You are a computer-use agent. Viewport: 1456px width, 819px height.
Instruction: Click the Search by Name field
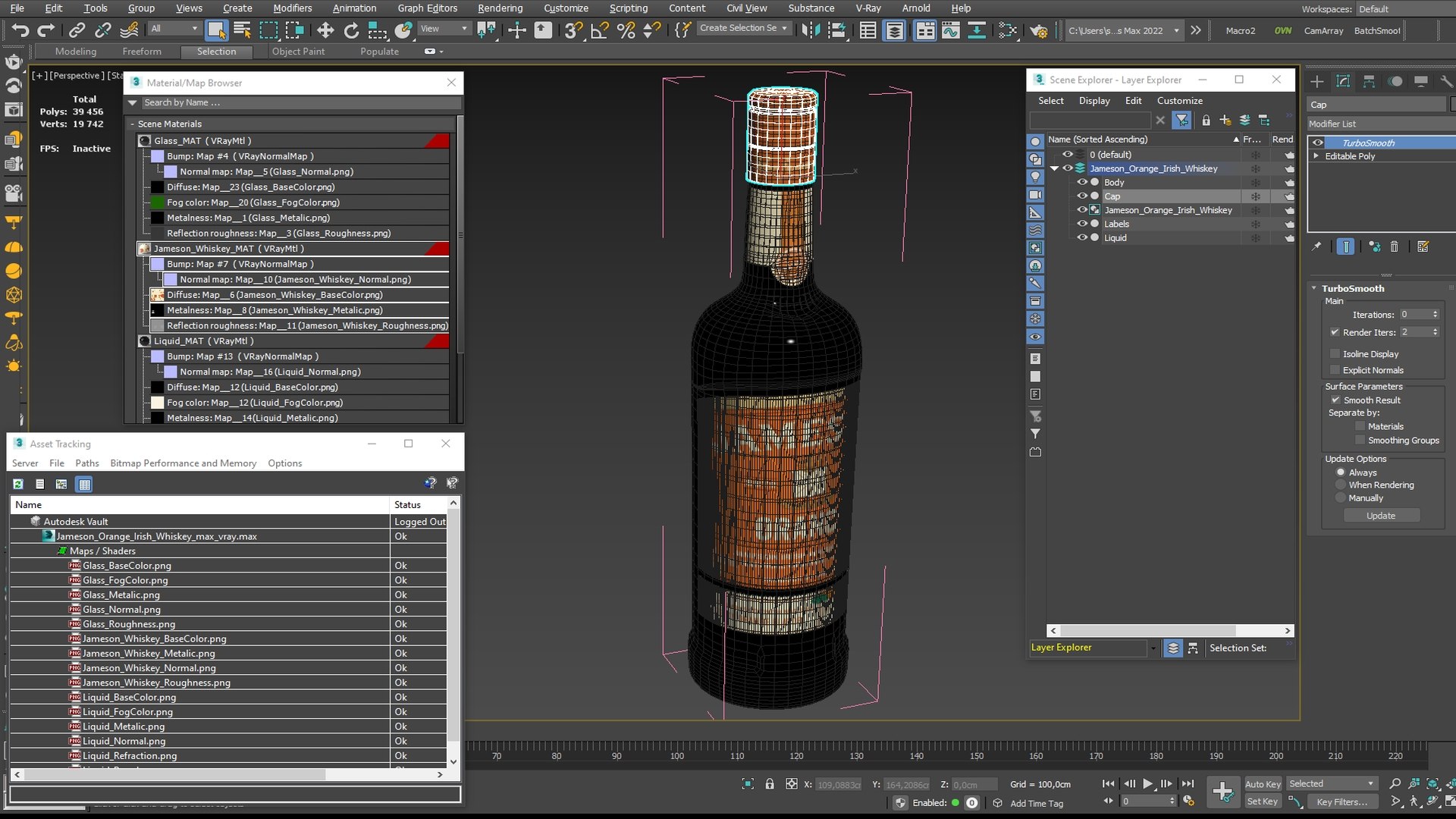[x=301, y=102]
